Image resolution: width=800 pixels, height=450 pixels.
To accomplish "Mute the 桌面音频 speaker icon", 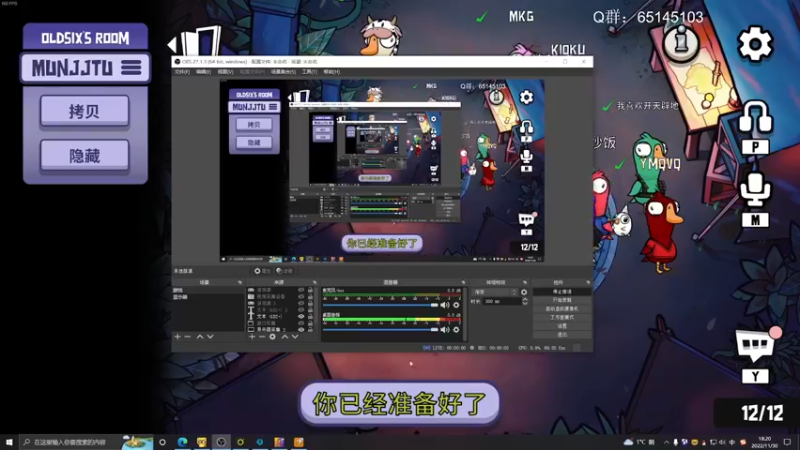I will (x=445, y=330).
